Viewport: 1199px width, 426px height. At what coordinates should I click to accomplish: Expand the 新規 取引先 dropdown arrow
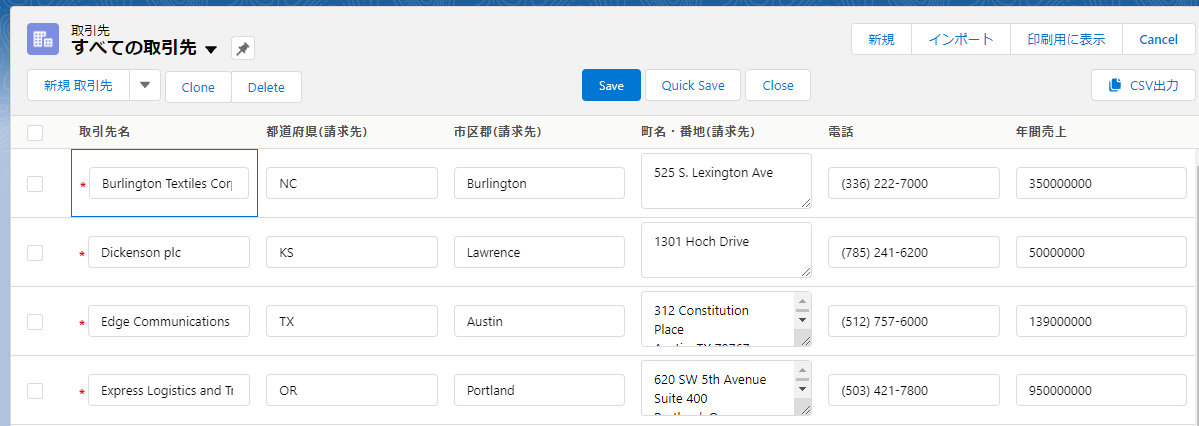click(145, 86)
